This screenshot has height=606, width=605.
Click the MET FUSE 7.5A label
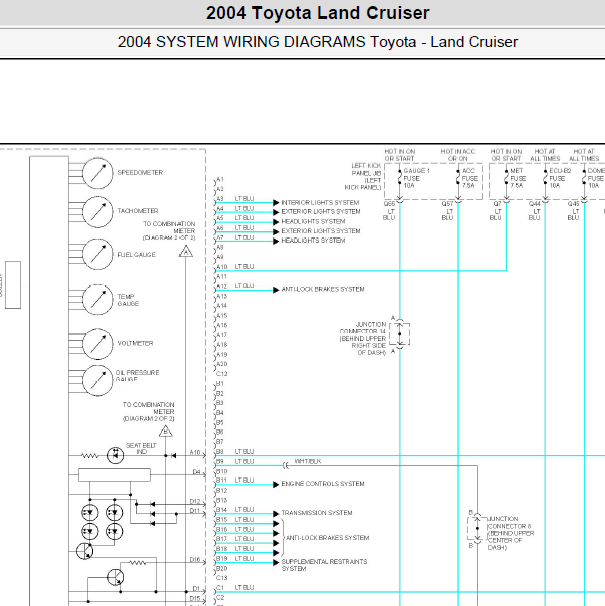[x=518, y=178]
